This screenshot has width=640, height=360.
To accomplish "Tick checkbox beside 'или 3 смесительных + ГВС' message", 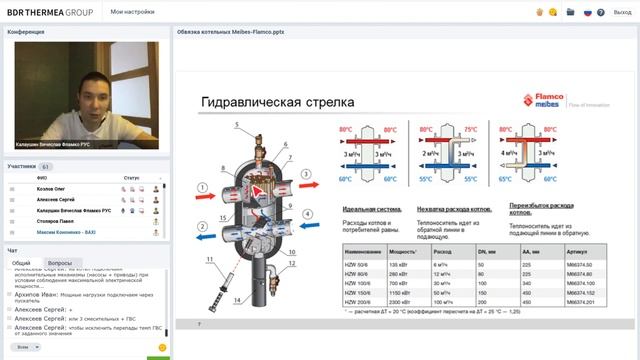I will [x=10, y=318].
